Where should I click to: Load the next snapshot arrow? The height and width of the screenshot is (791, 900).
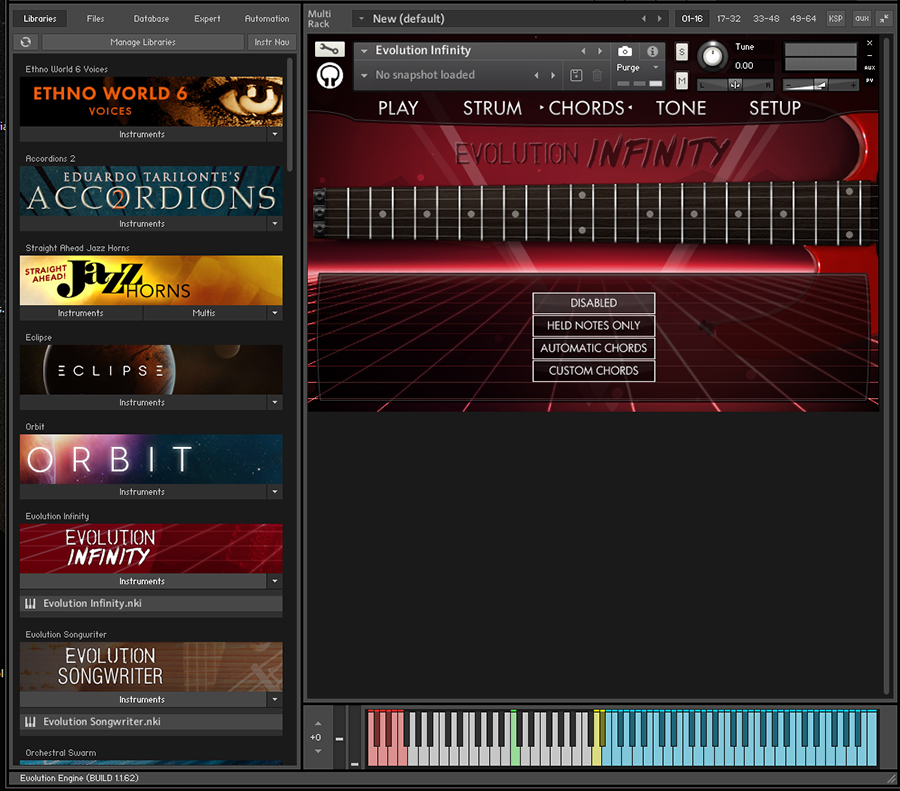coord(553,75)
